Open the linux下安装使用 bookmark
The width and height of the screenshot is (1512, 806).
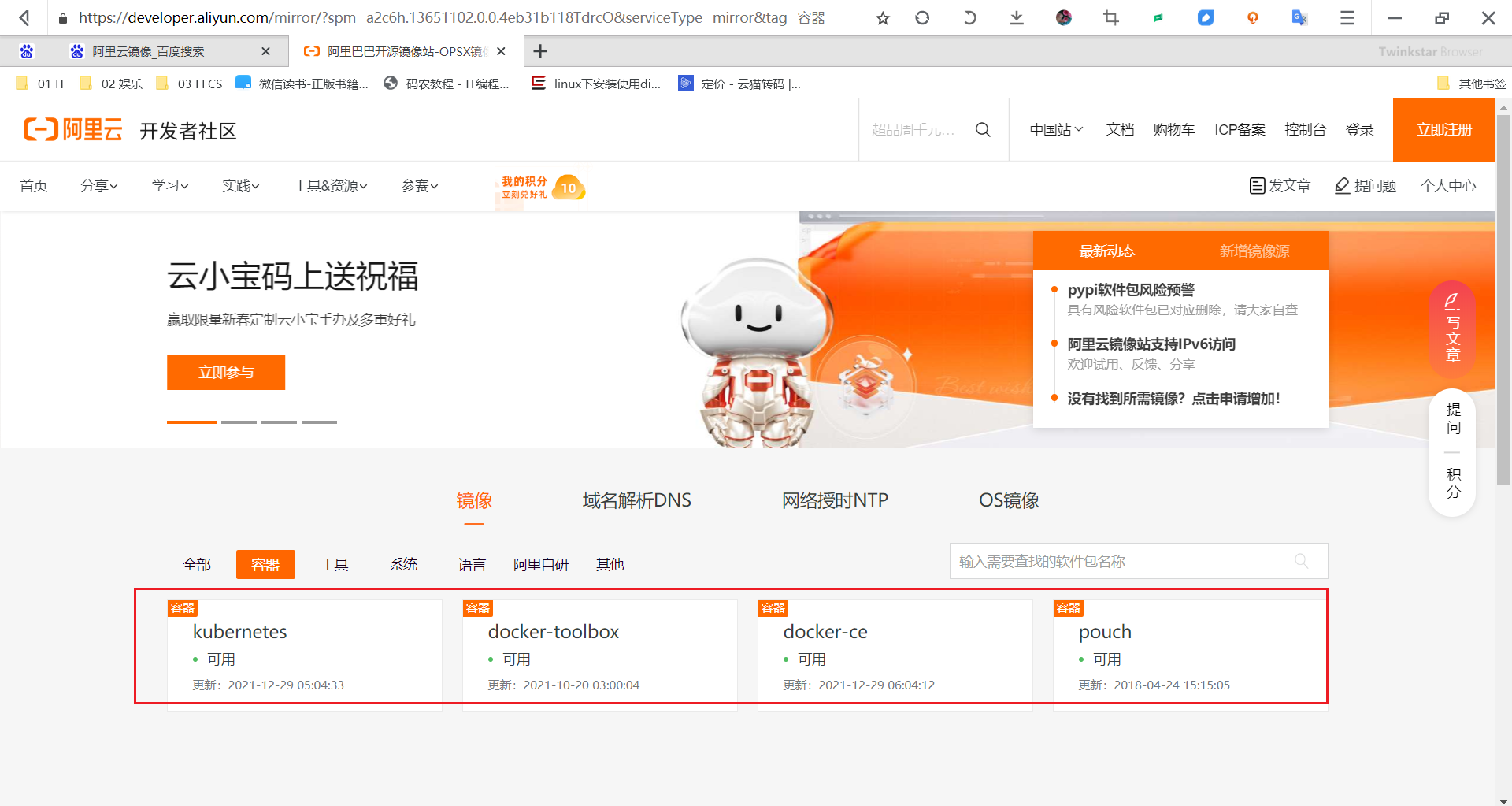pos(596,84)
